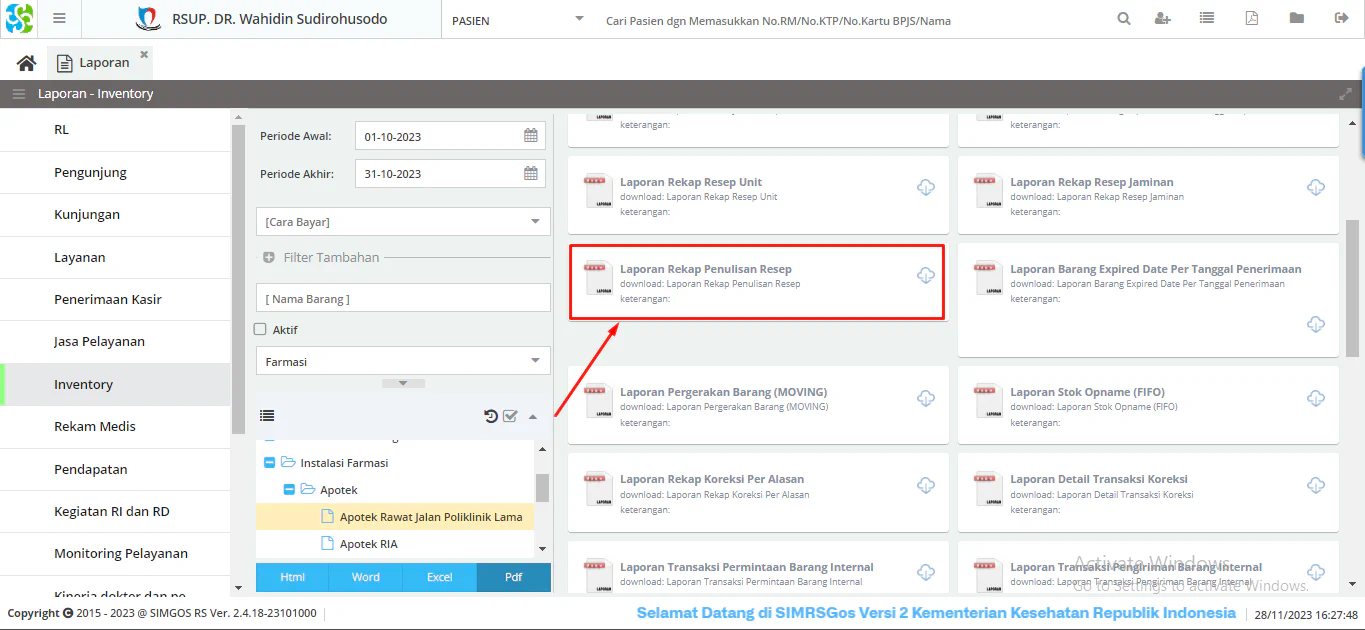Choose Pdf output format
This screenshot has width=1365, height=630.
513,577
